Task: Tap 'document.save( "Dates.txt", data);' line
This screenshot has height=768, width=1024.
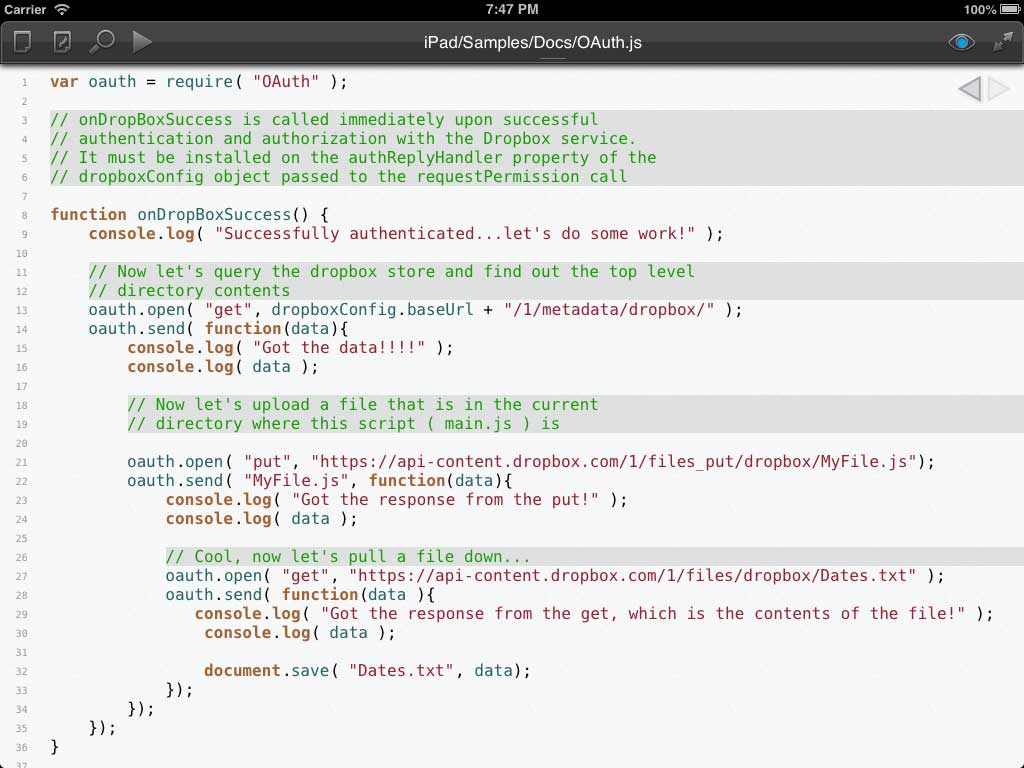Action: (367, 671)
